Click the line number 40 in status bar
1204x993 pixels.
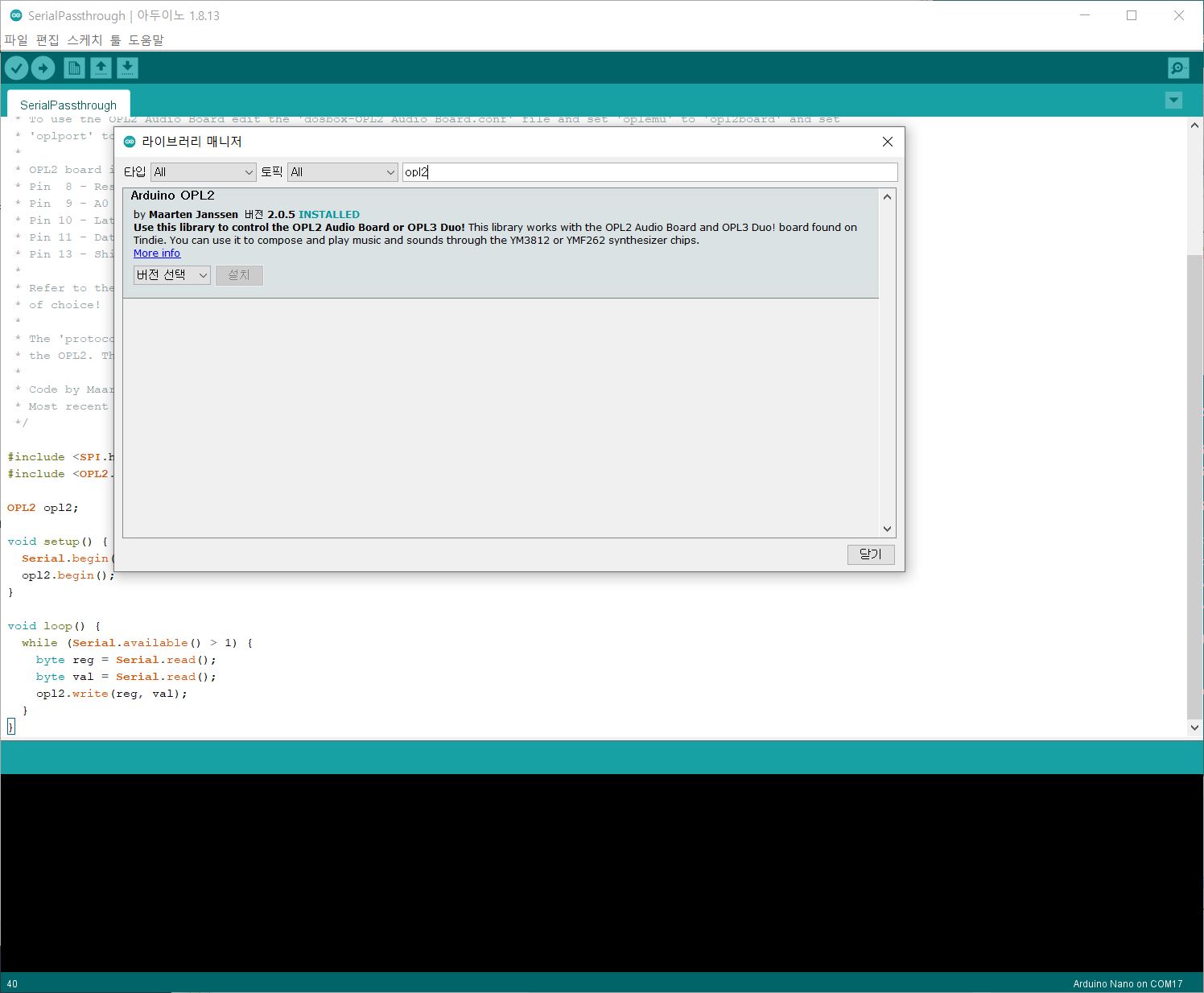[12, 983]
